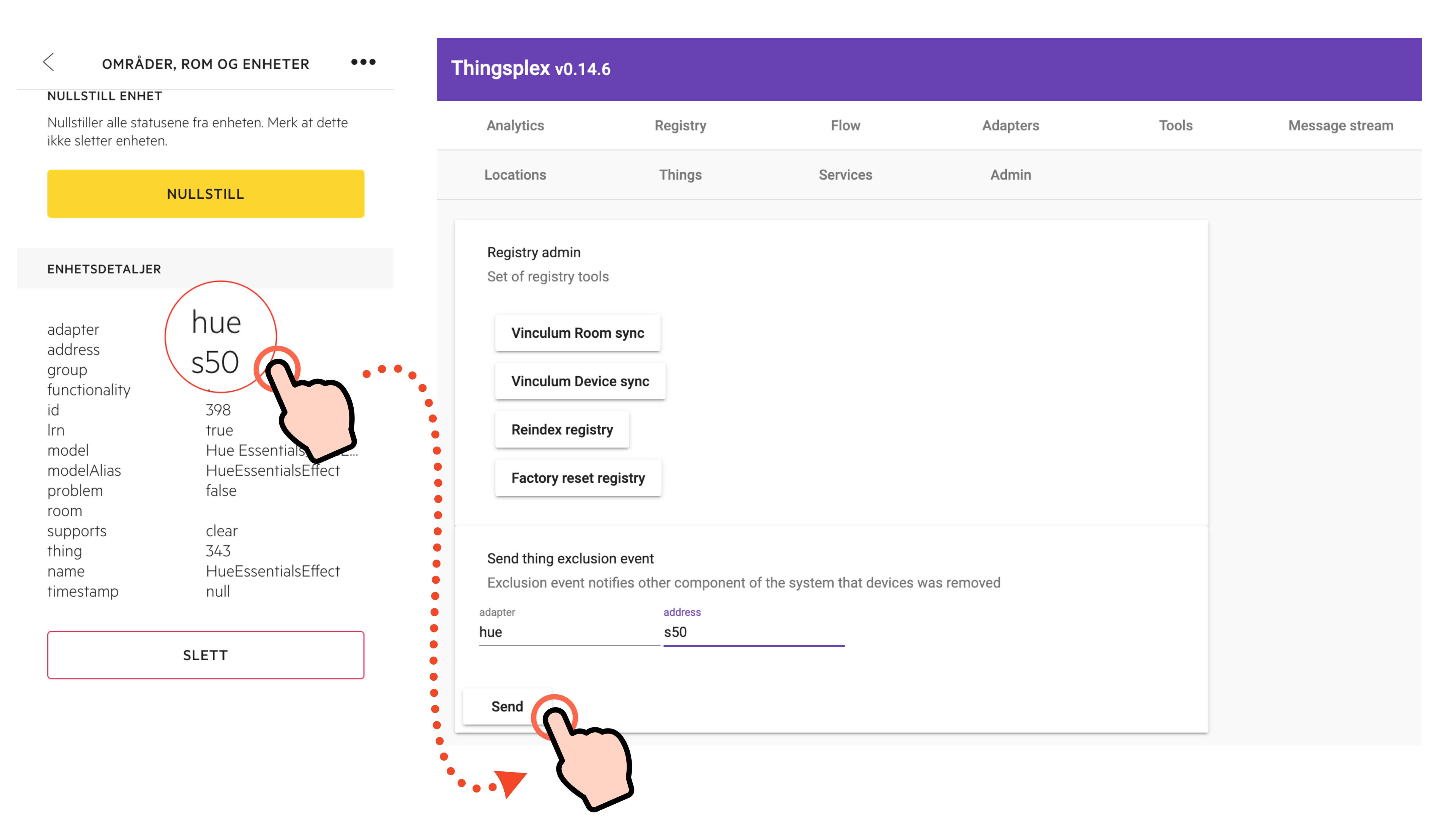1456x832 pixels.
Task: Click the thing value 343
Action: [x=218, y=552]
